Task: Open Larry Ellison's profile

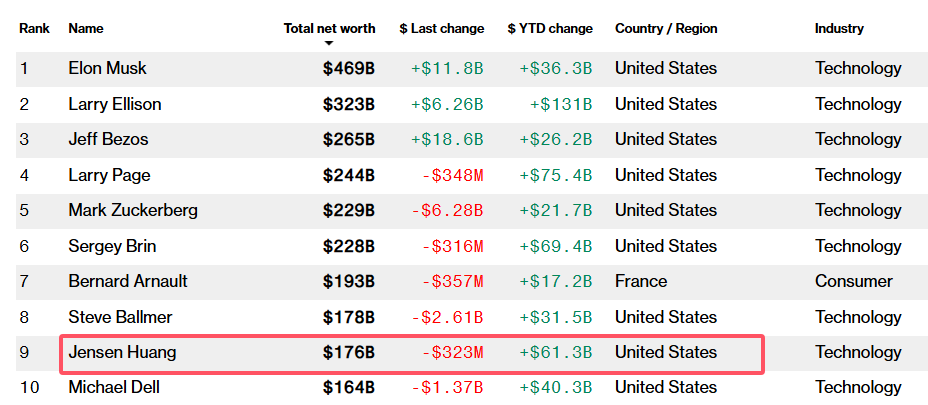Action: [x=114, y=104]
